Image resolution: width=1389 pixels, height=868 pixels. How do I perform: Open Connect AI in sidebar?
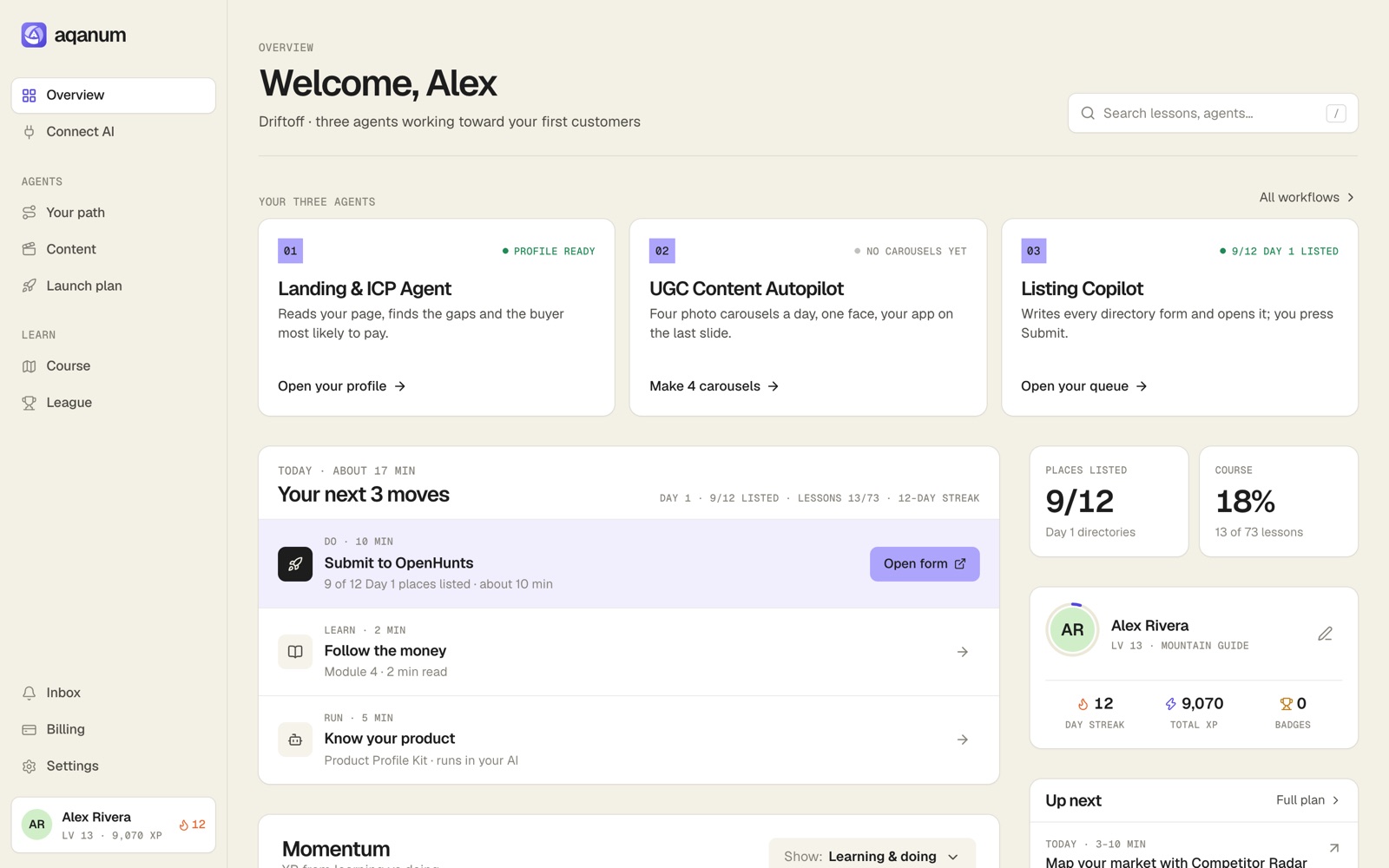[113, 132]
